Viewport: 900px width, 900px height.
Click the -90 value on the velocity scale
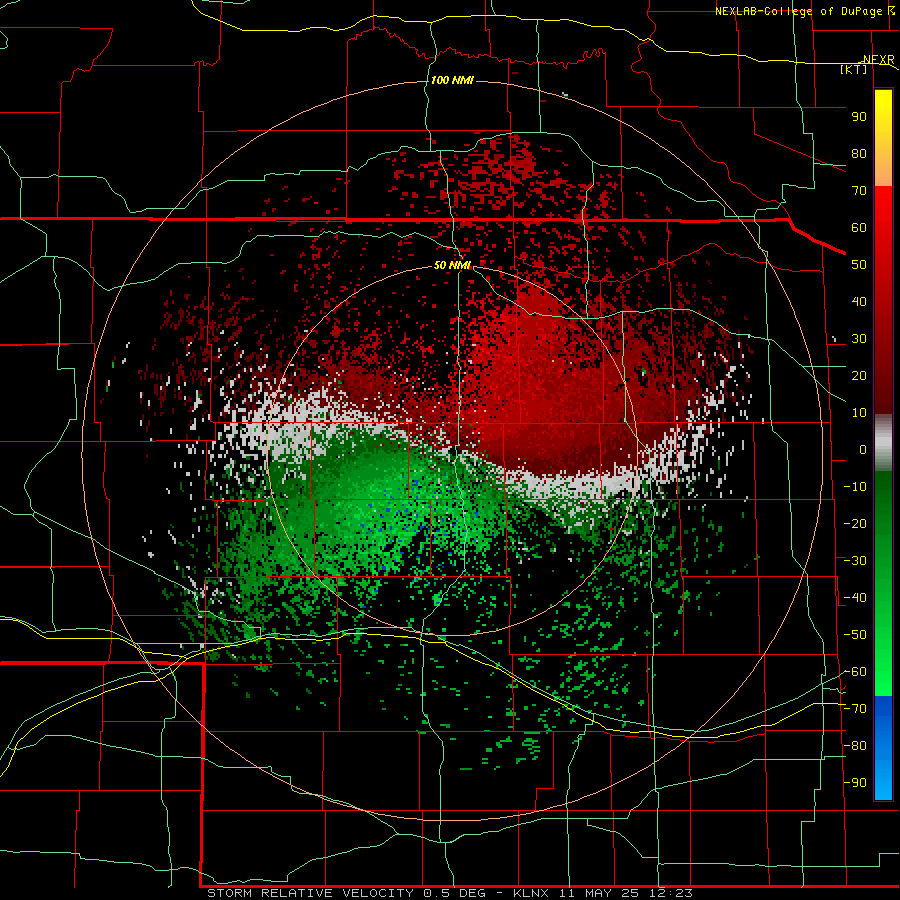point(855,783)
